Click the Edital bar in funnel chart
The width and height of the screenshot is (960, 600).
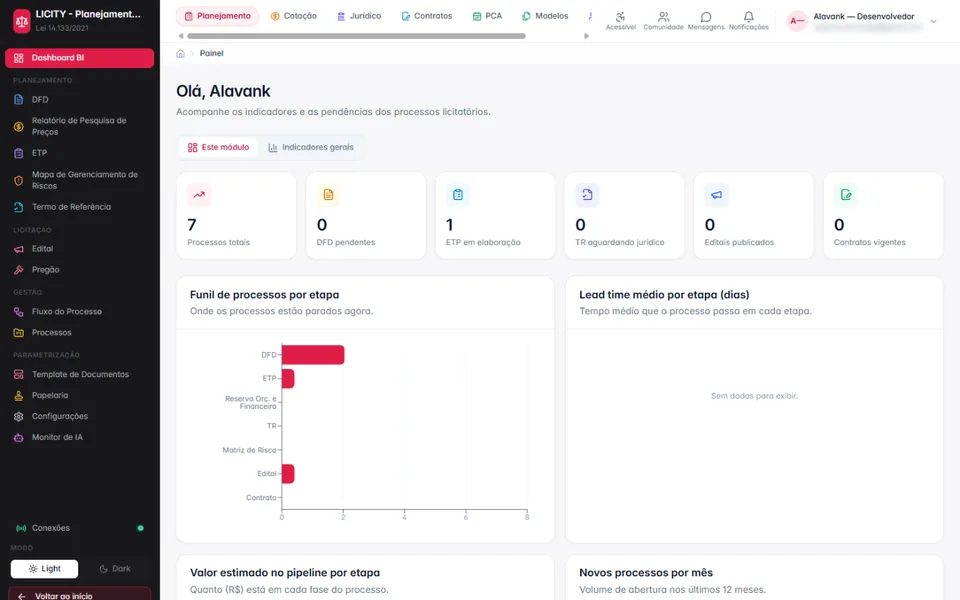click(288, 473)
